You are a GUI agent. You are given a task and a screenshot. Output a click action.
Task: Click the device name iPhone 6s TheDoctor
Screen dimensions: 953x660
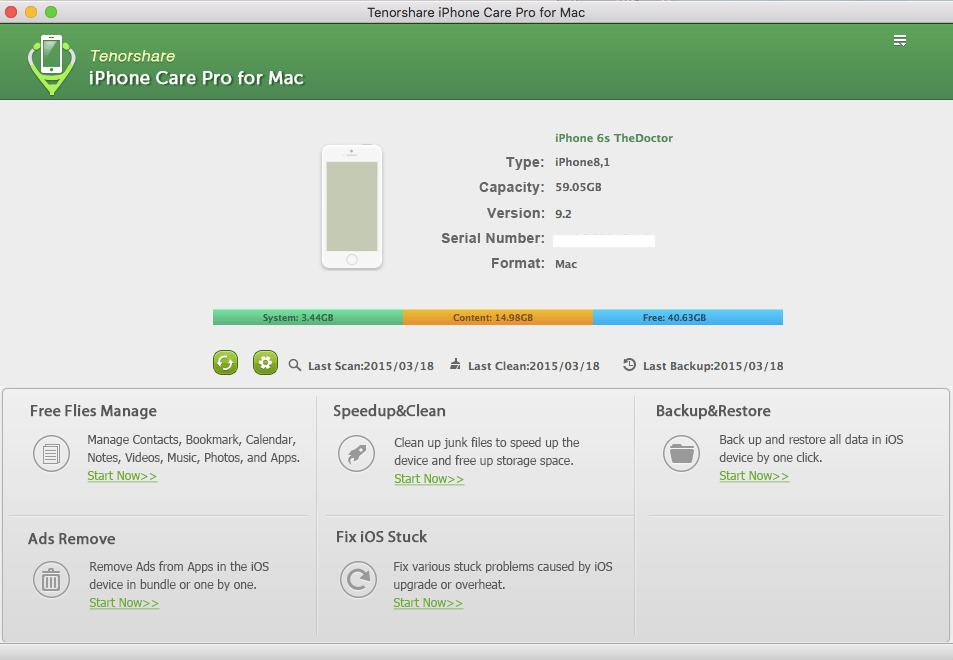(614, 138)
